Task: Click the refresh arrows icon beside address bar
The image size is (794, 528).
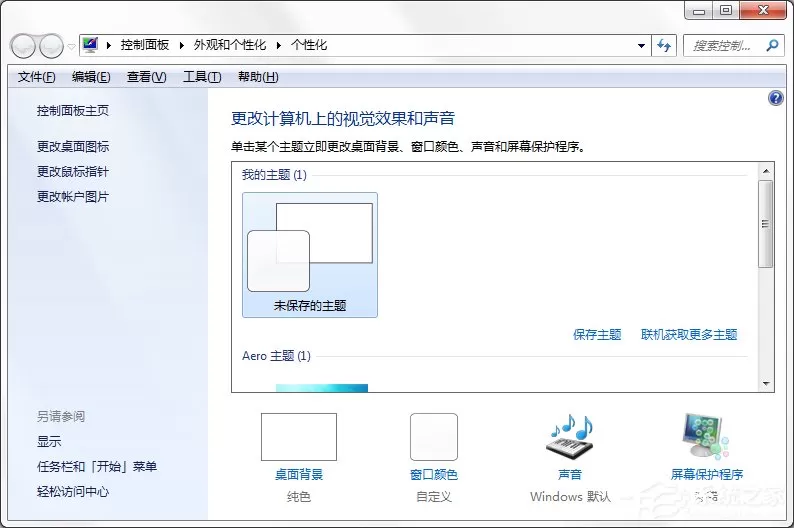Action: click(664, 46)
